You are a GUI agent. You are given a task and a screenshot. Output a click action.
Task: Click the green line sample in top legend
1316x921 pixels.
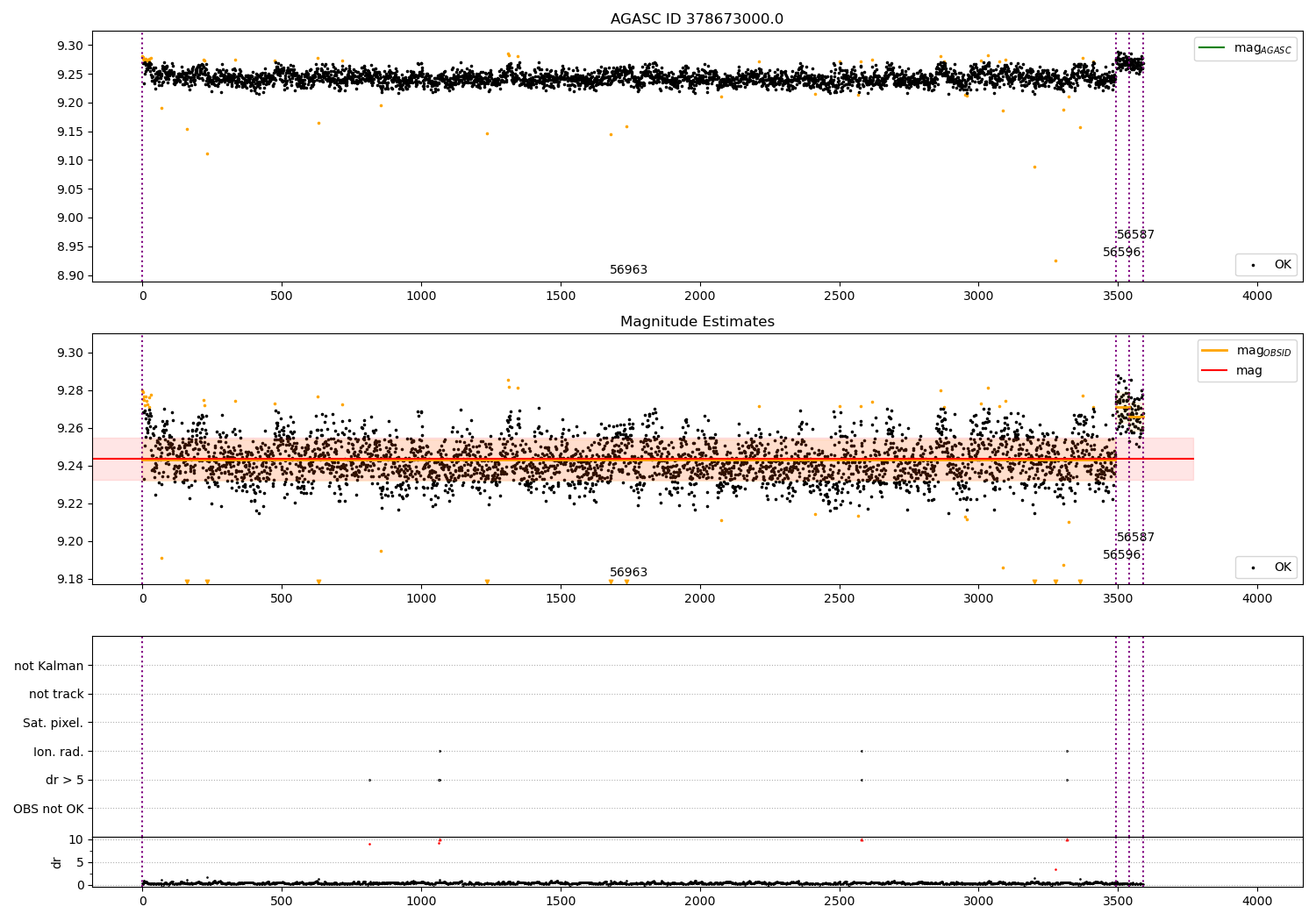coord(1212,47)
